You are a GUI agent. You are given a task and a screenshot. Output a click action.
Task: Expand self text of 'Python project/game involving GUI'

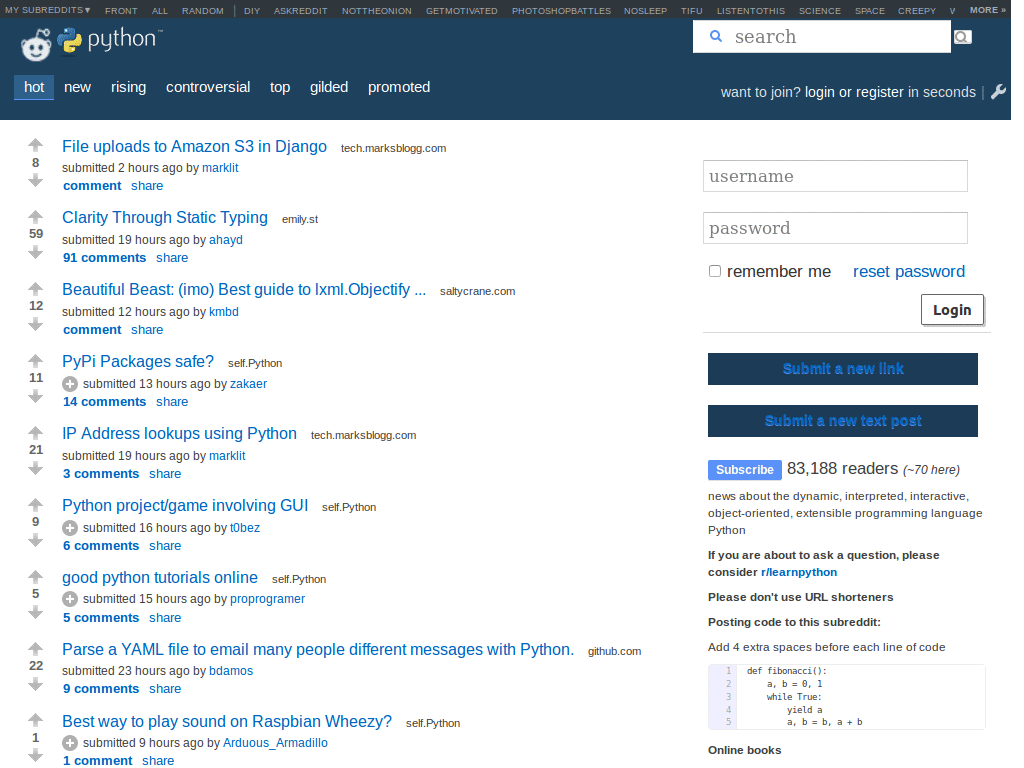[70, 528]
